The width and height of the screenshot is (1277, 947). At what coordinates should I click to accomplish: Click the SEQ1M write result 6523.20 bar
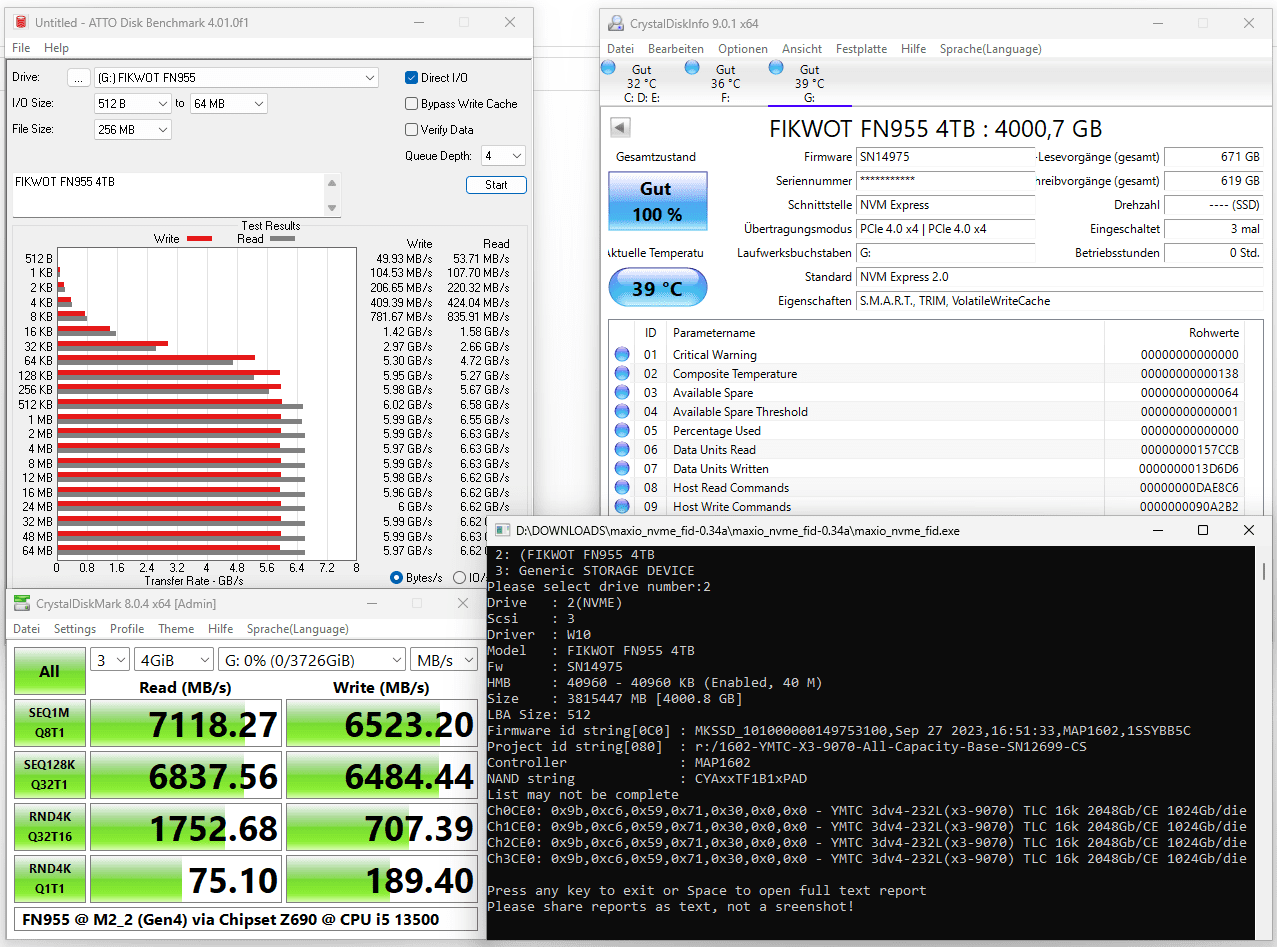pyautogui.click(x=382, y=724)
